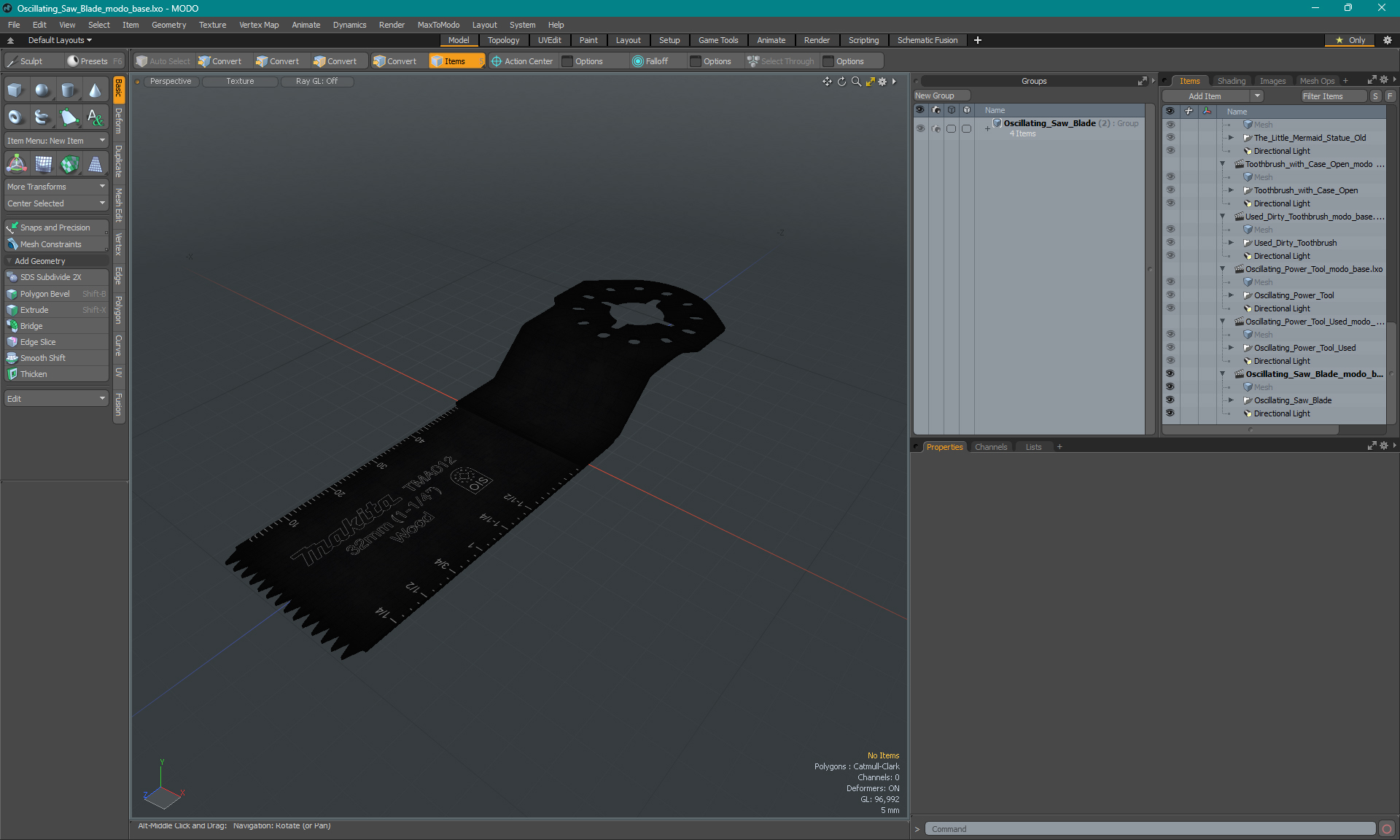Click the Falloff button

[x=656, y=61]
